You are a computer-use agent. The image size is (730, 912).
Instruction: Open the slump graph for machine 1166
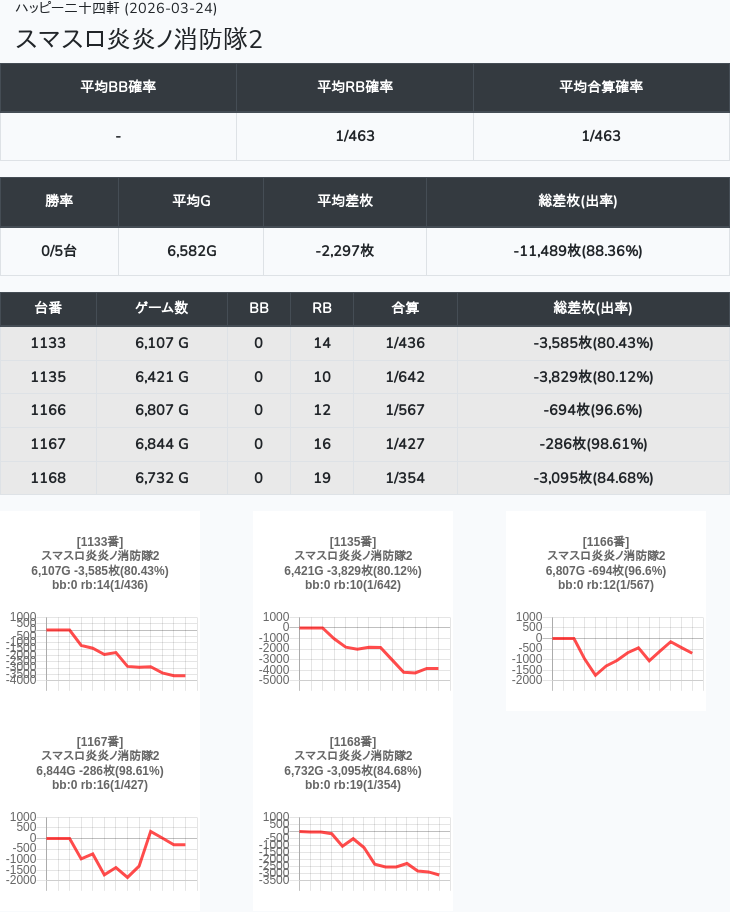[605, 648]
